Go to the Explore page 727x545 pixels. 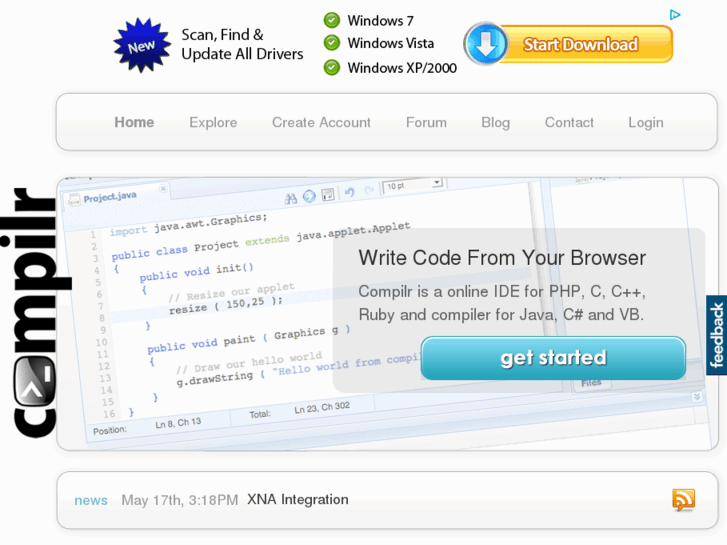[x=213, y=122]
